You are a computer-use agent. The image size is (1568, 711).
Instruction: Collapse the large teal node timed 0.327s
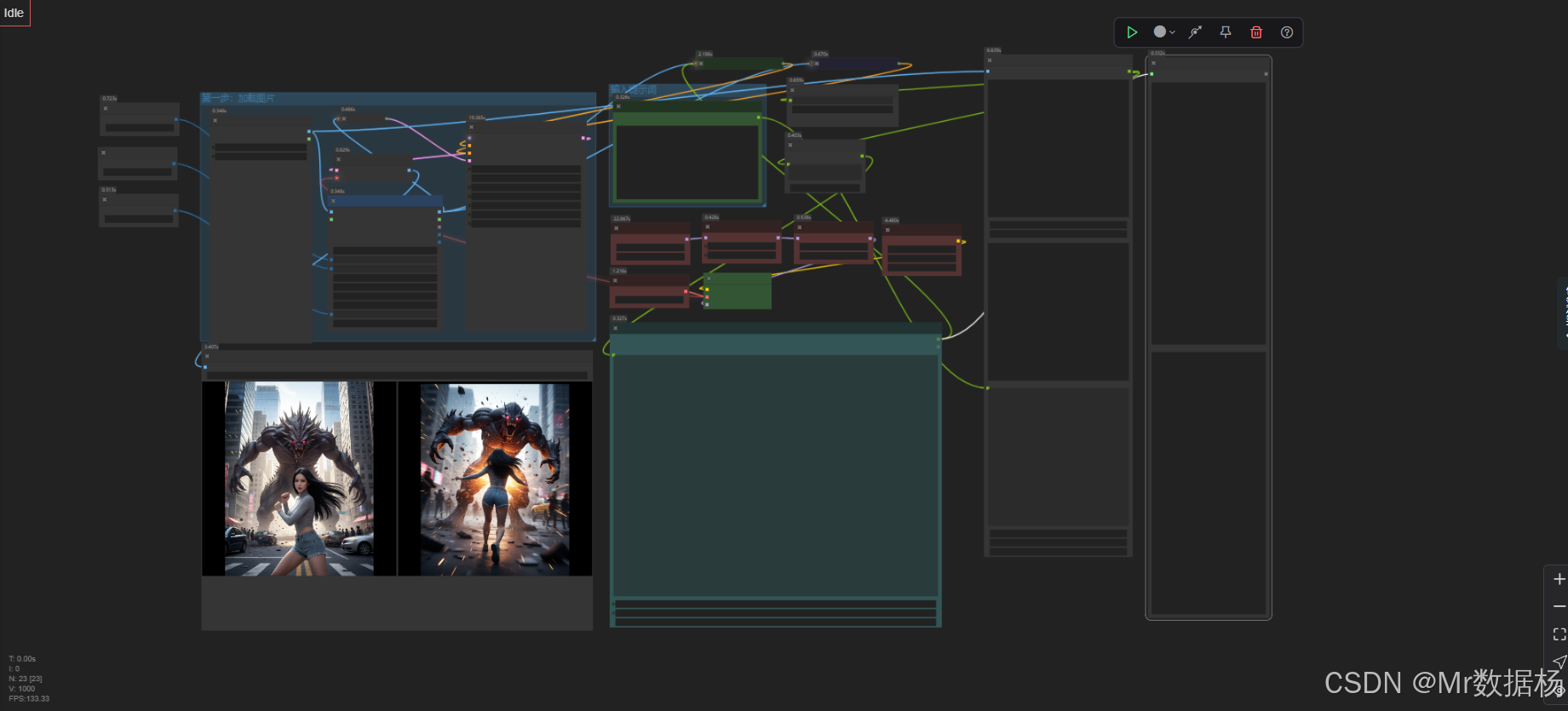616,328
